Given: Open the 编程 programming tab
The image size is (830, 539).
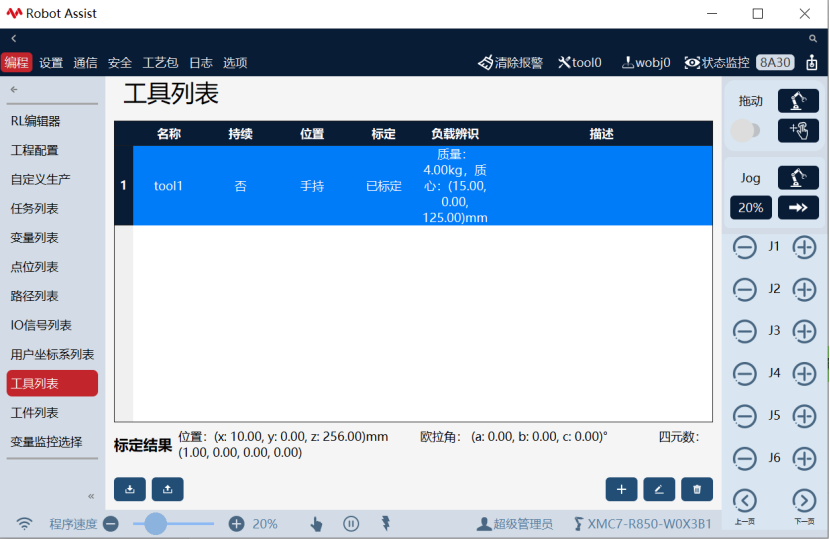Looking at the screenshot, I should point(16,62).
